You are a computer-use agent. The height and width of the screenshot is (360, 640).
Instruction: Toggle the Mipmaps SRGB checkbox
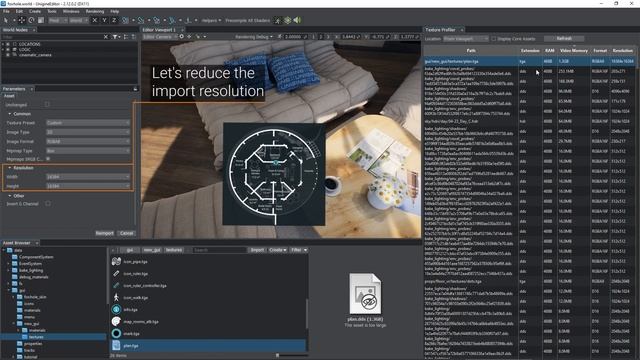click(48, 159)
